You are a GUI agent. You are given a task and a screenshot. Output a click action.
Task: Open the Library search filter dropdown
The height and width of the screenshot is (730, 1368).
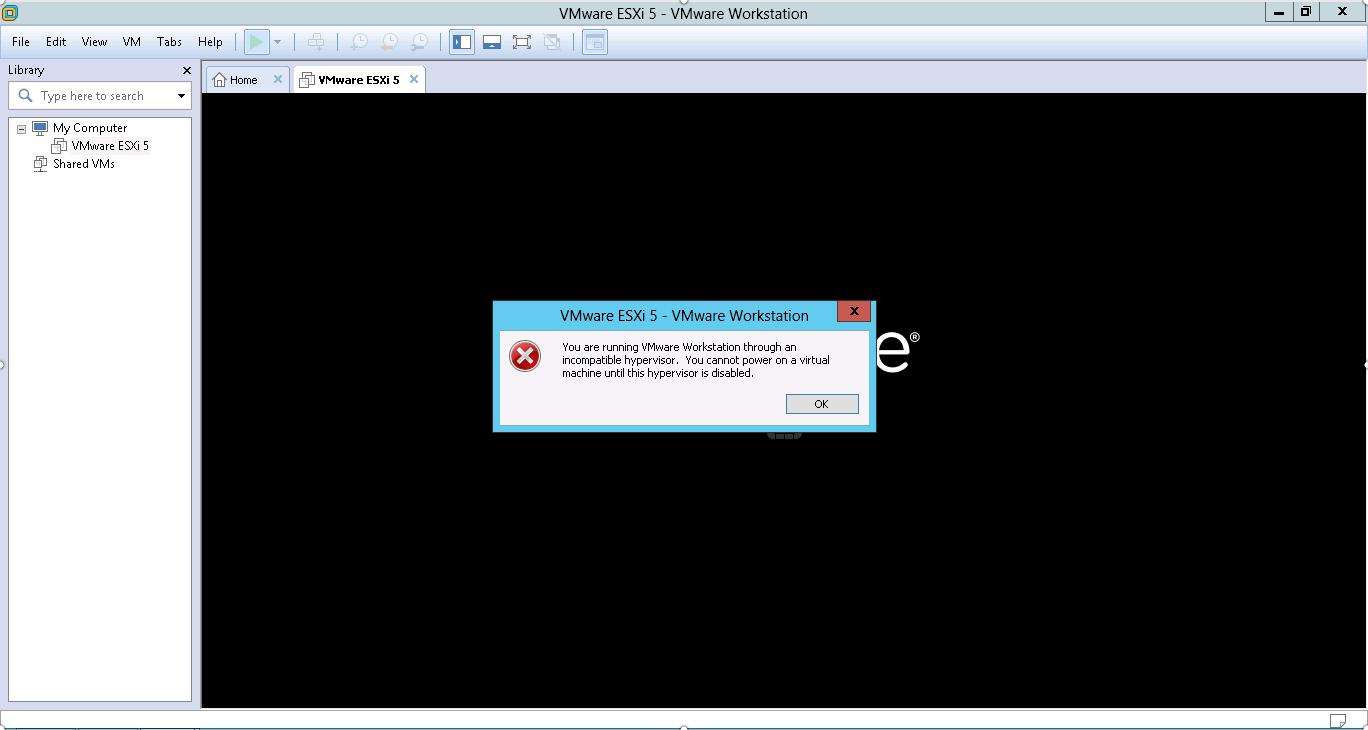tap(181, 96)
